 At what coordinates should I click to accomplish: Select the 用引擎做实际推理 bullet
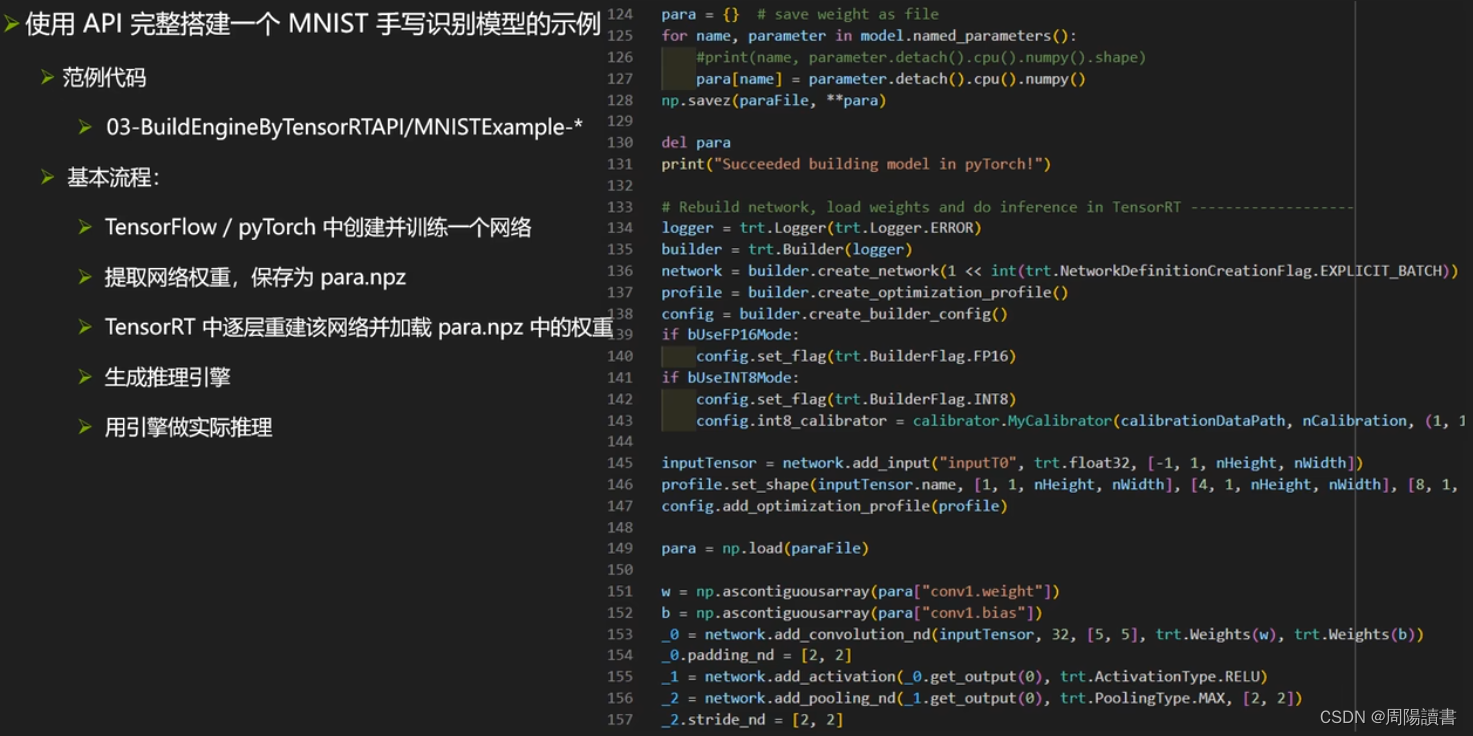point(188,427)
